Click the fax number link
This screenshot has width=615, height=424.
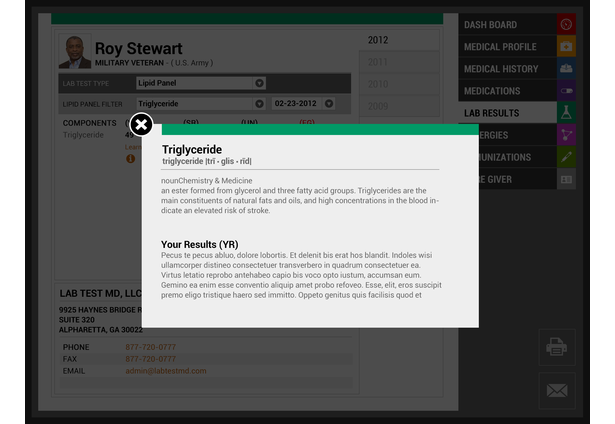click(x=150, y=359)
